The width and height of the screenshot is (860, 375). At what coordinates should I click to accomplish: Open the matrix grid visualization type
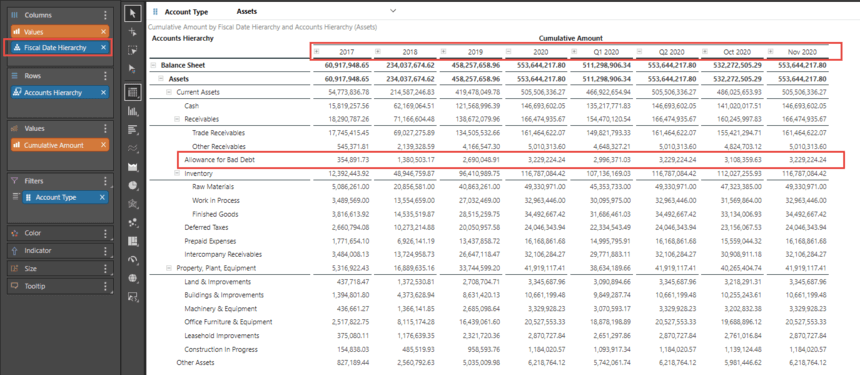[x=132, y=92]
